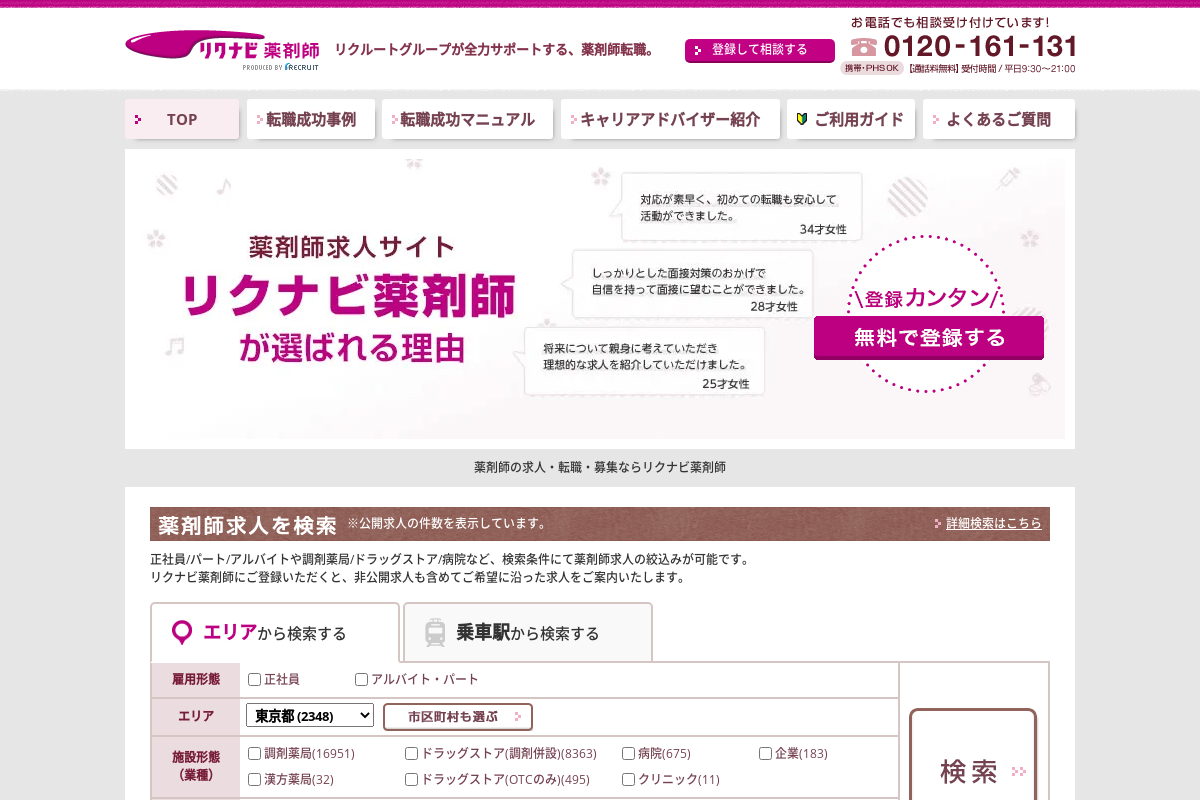Click tagline リクルートグループが全力サポートする、薬剤師転職。
This screenshot has width=1200, height=800.
496,50
